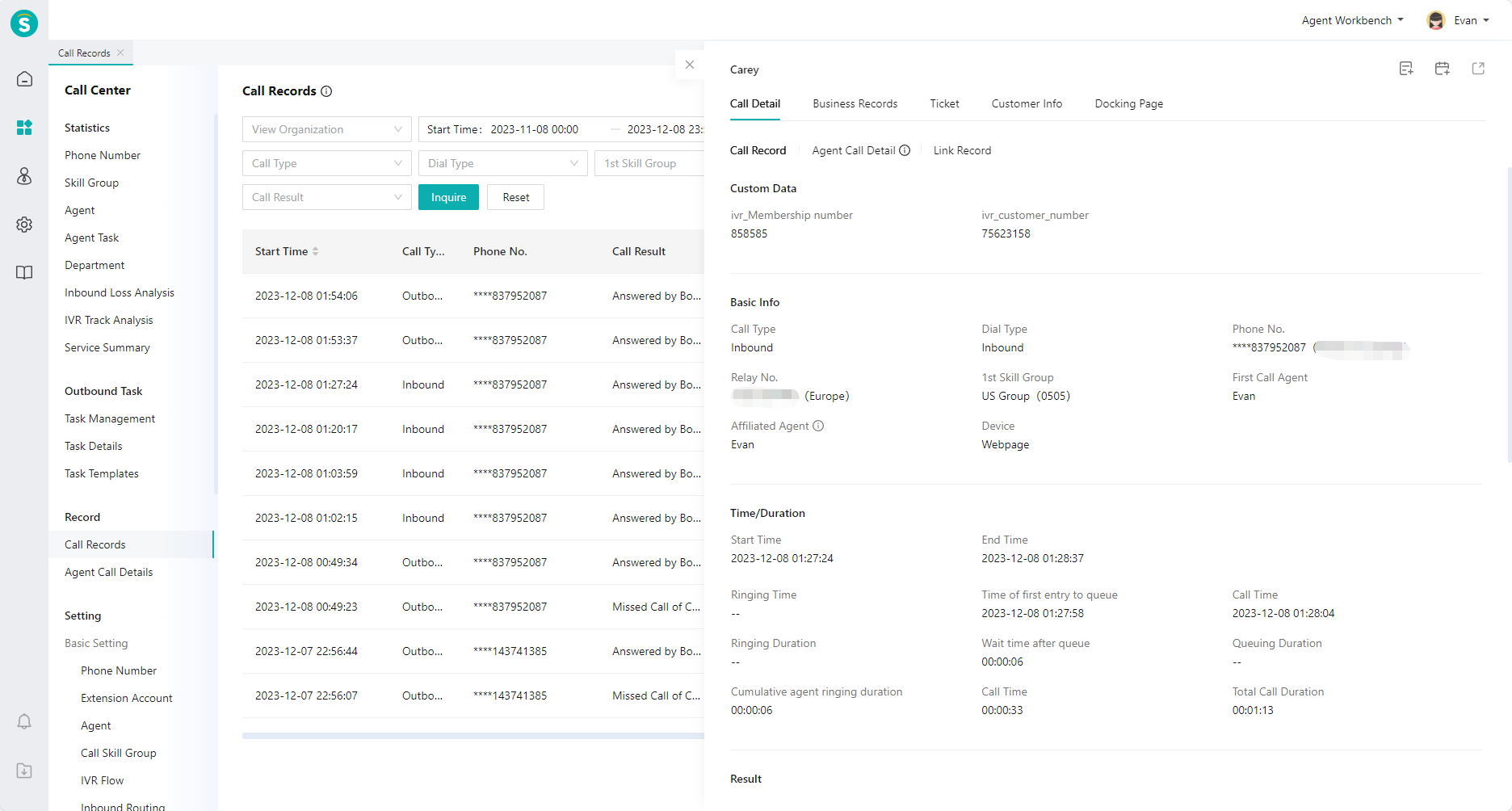The height and width of the screenshot is (811, 1512).
Task: Click info icon beside Affiliated Agent
Action: coord(818,426)
